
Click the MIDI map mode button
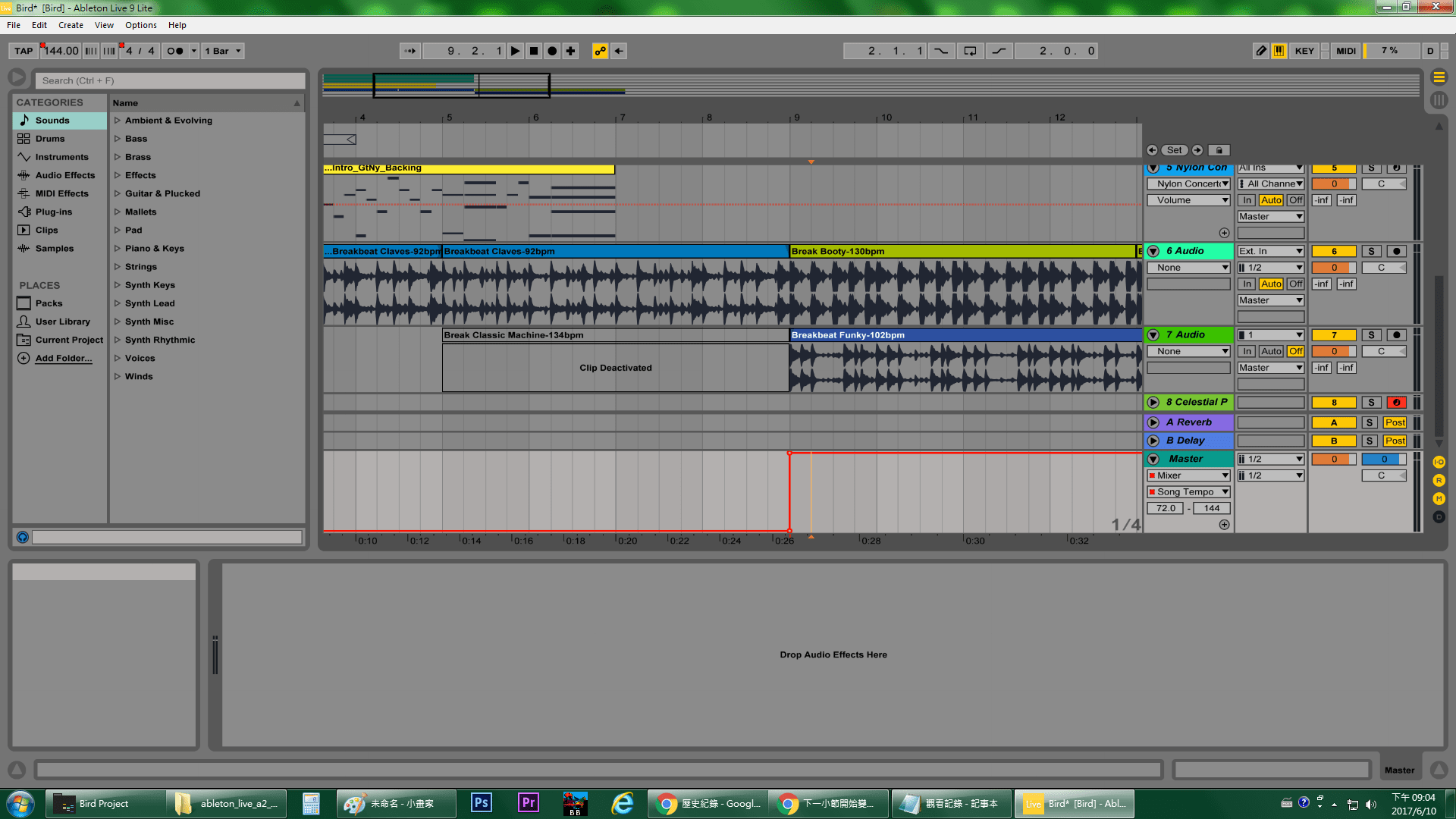click(x=1346, y=51)
